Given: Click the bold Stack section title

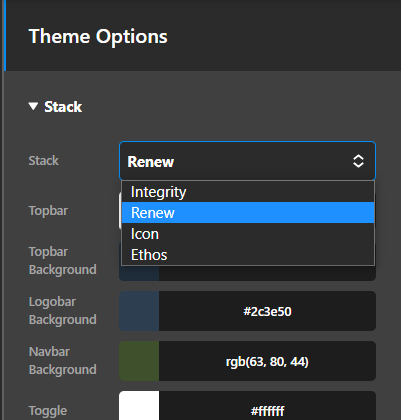Looking at the screenshot, I should pyautogui.click(x=63, y=107).
